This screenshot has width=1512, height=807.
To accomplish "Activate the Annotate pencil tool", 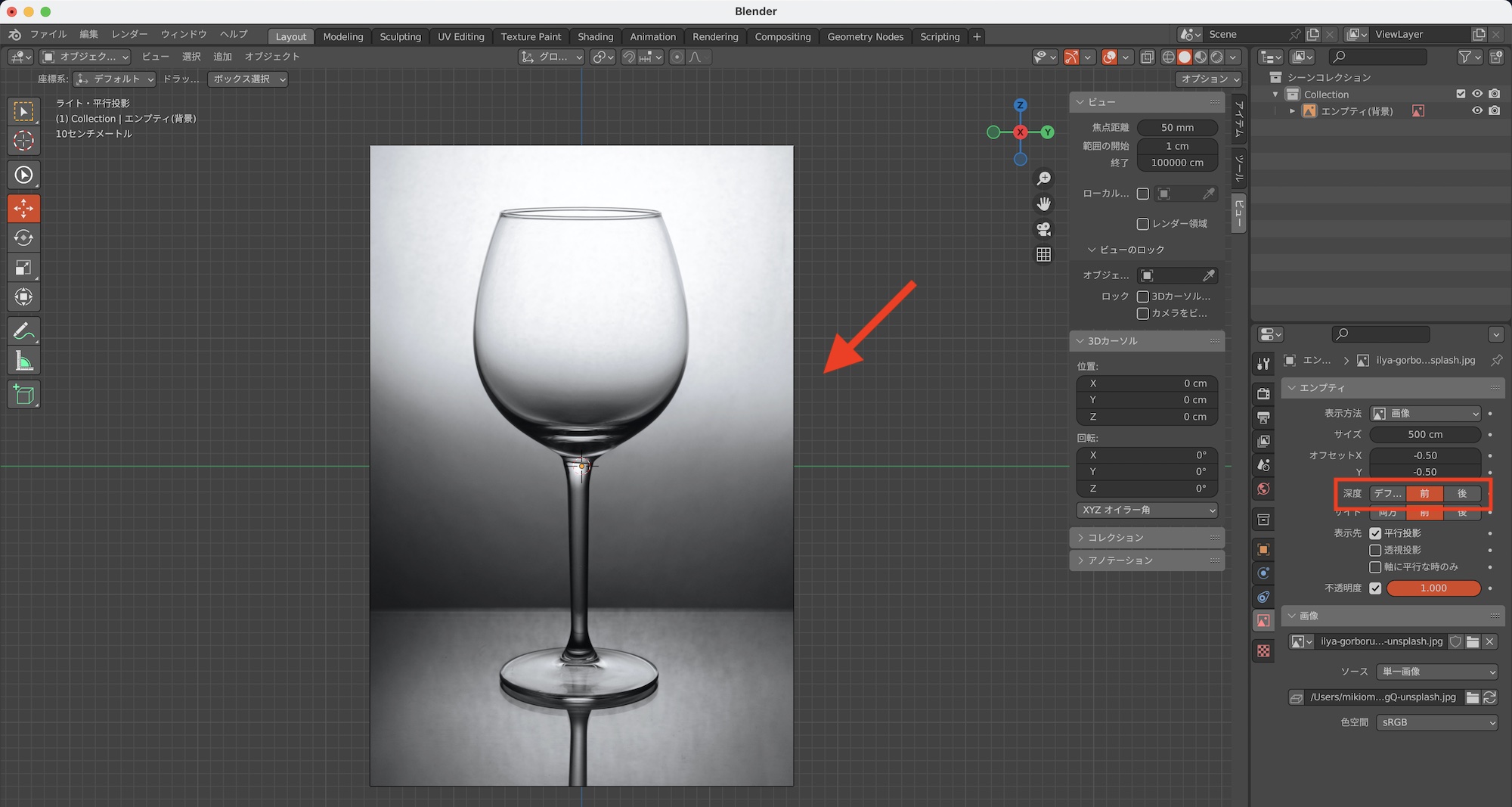I will point(23,331).
